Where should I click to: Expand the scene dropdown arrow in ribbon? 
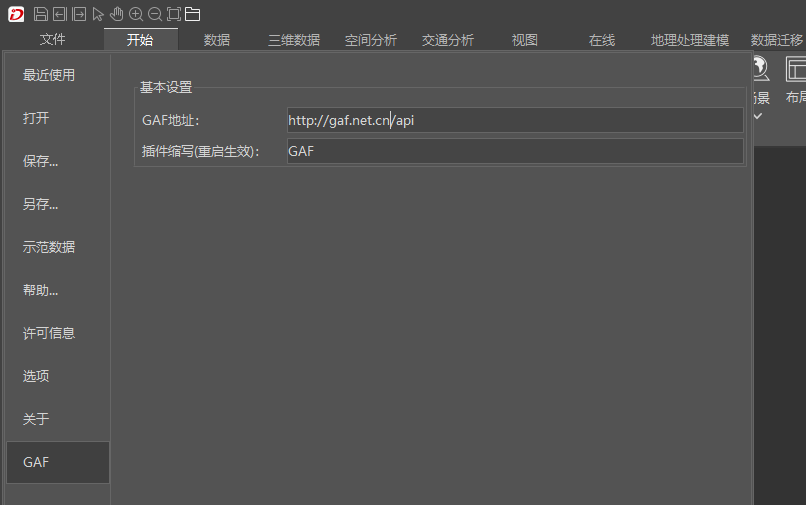[758, 116]
